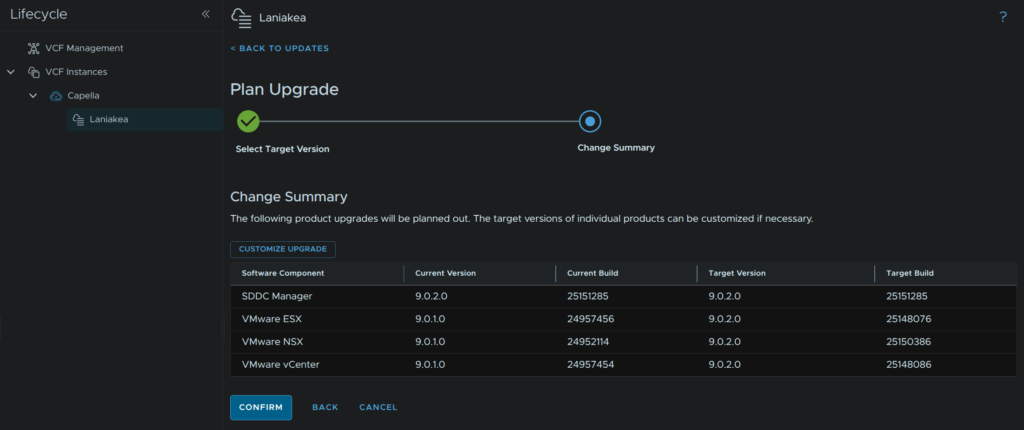Collapse the VCF Instances tree node
The height and width of the screenshot is (430, 1024).
[x=11, y=72]
